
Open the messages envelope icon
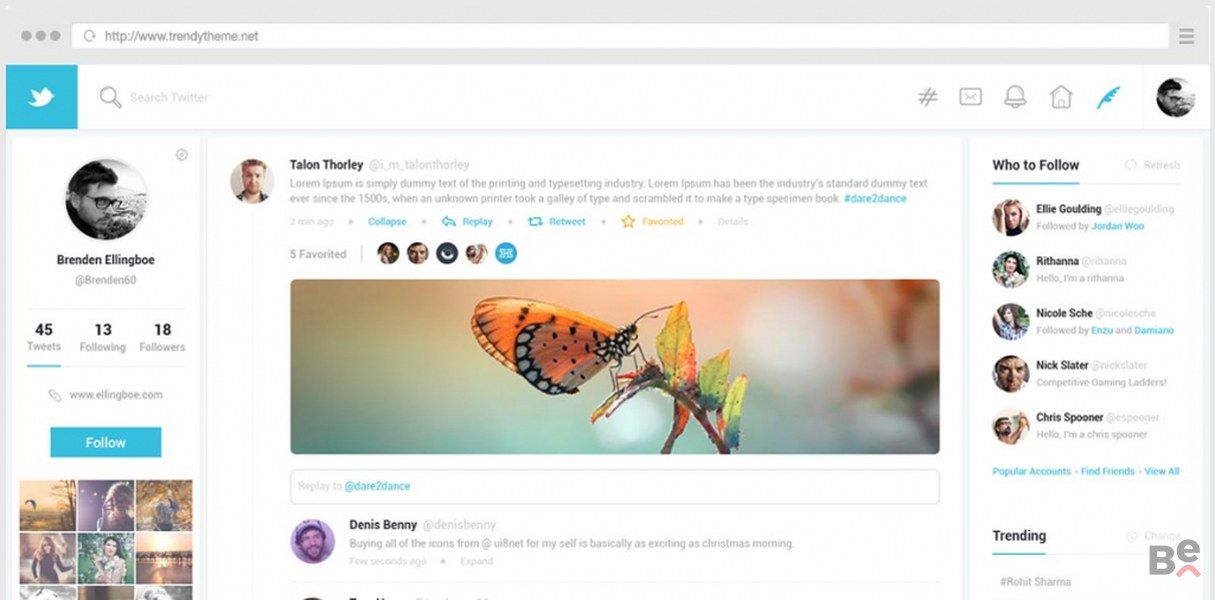pyautogui.click(x=970, y=97)
